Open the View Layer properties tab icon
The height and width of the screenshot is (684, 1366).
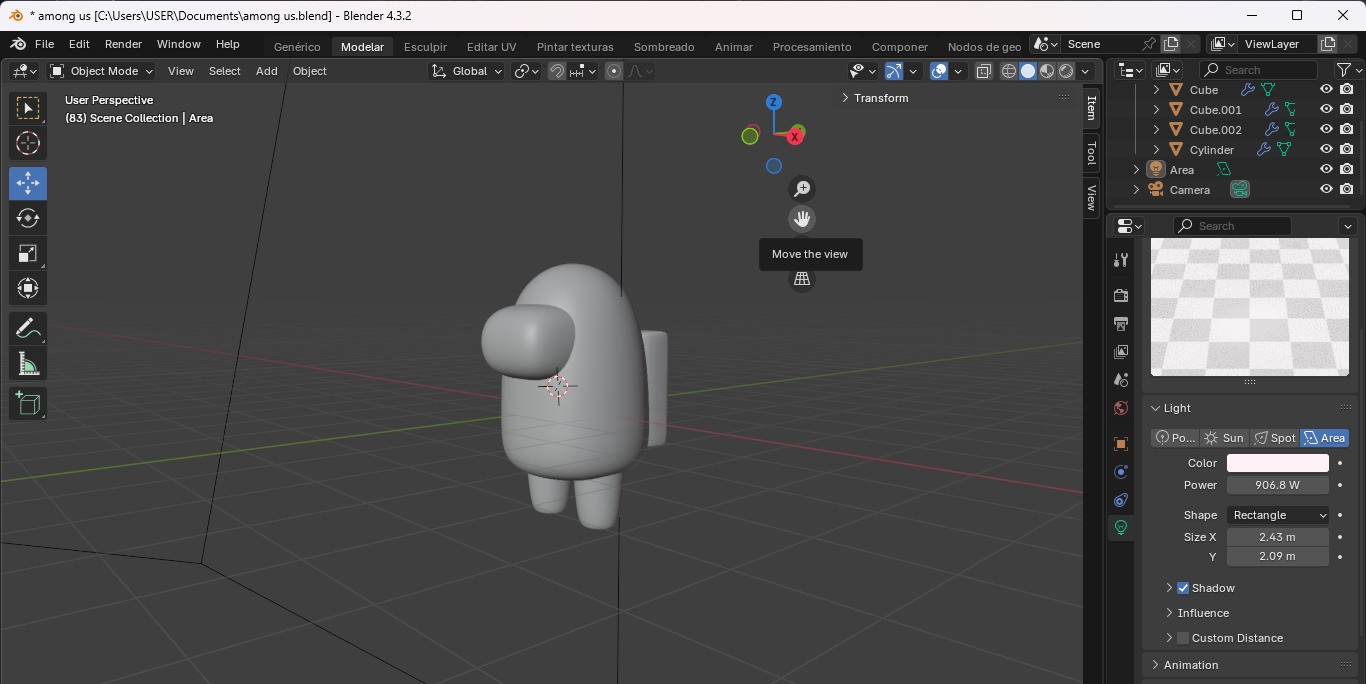click(x=1121, y=352)
